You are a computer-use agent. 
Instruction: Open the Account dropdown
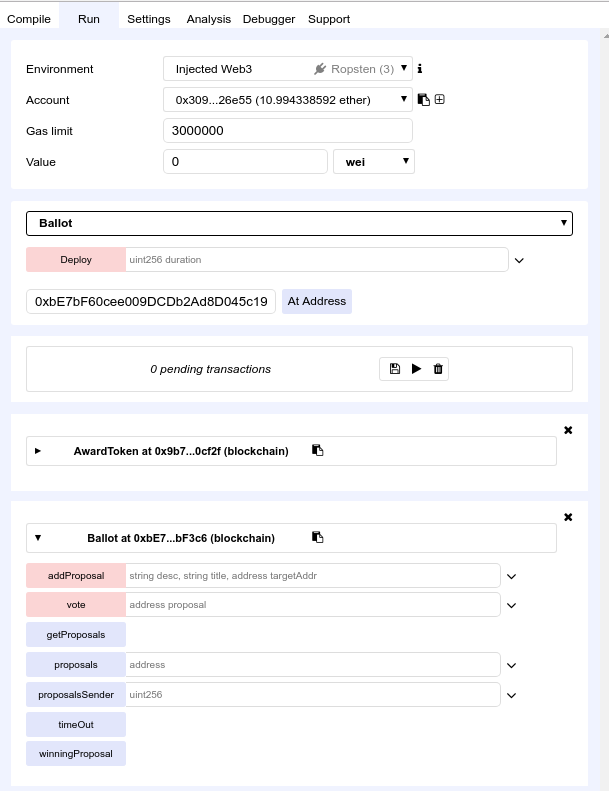pyautogui.click(x=288, y=100)
